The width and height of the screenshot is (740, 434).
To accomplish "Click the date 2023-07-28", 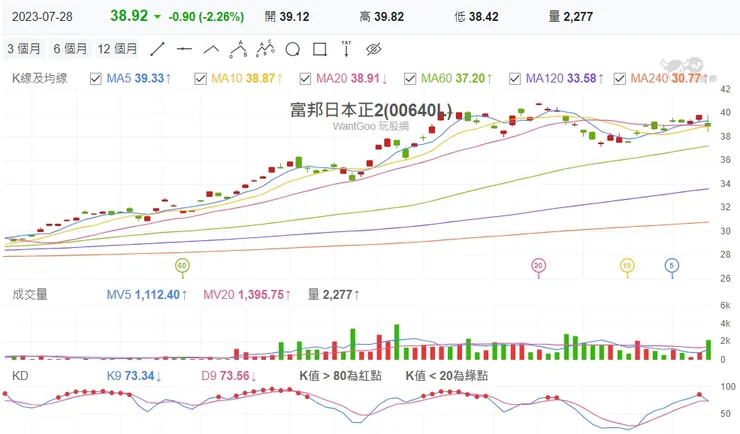I will pyautogui.click(x=42, y=17).
